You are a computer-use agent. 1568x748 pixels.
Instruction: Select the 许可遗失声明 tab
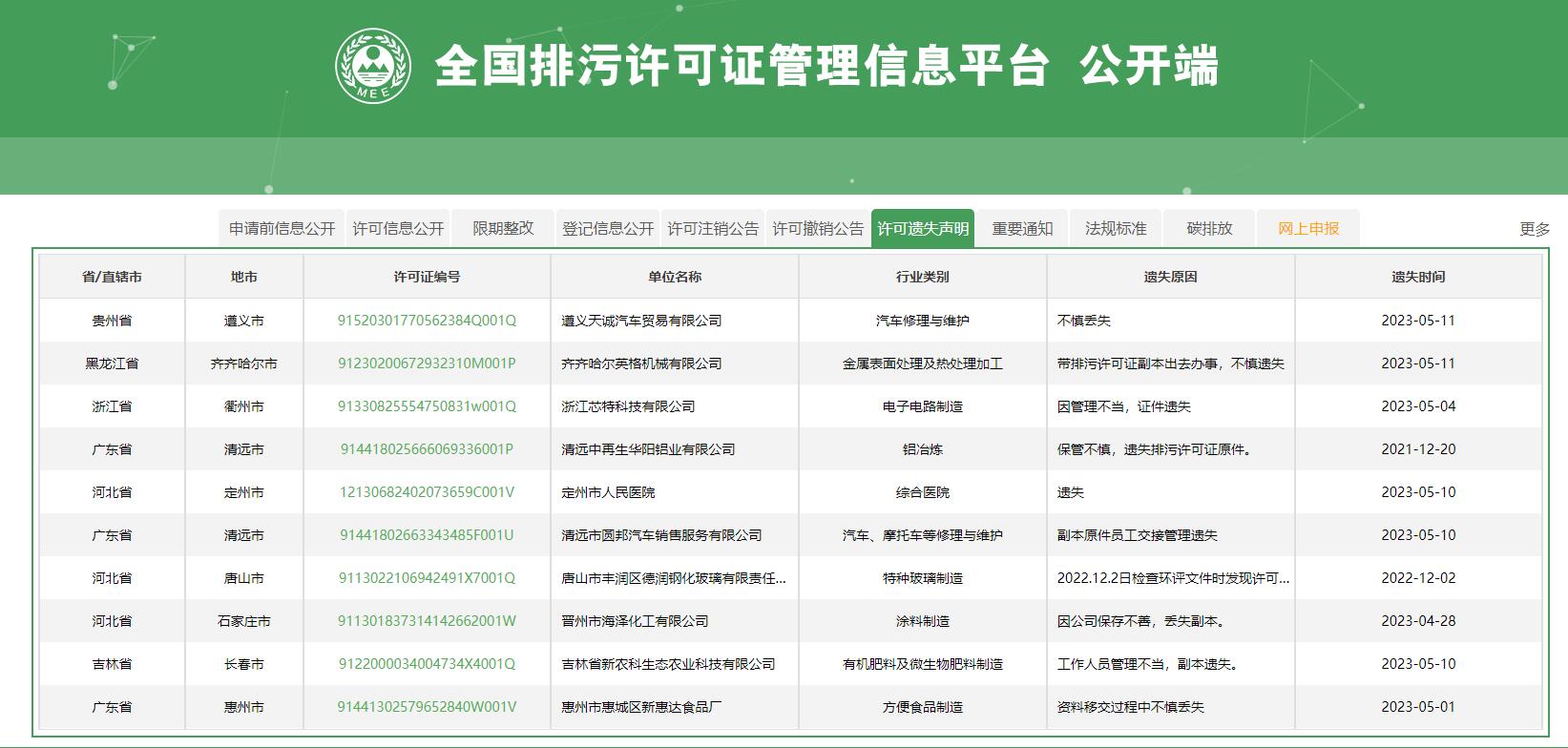pos(923,228)
